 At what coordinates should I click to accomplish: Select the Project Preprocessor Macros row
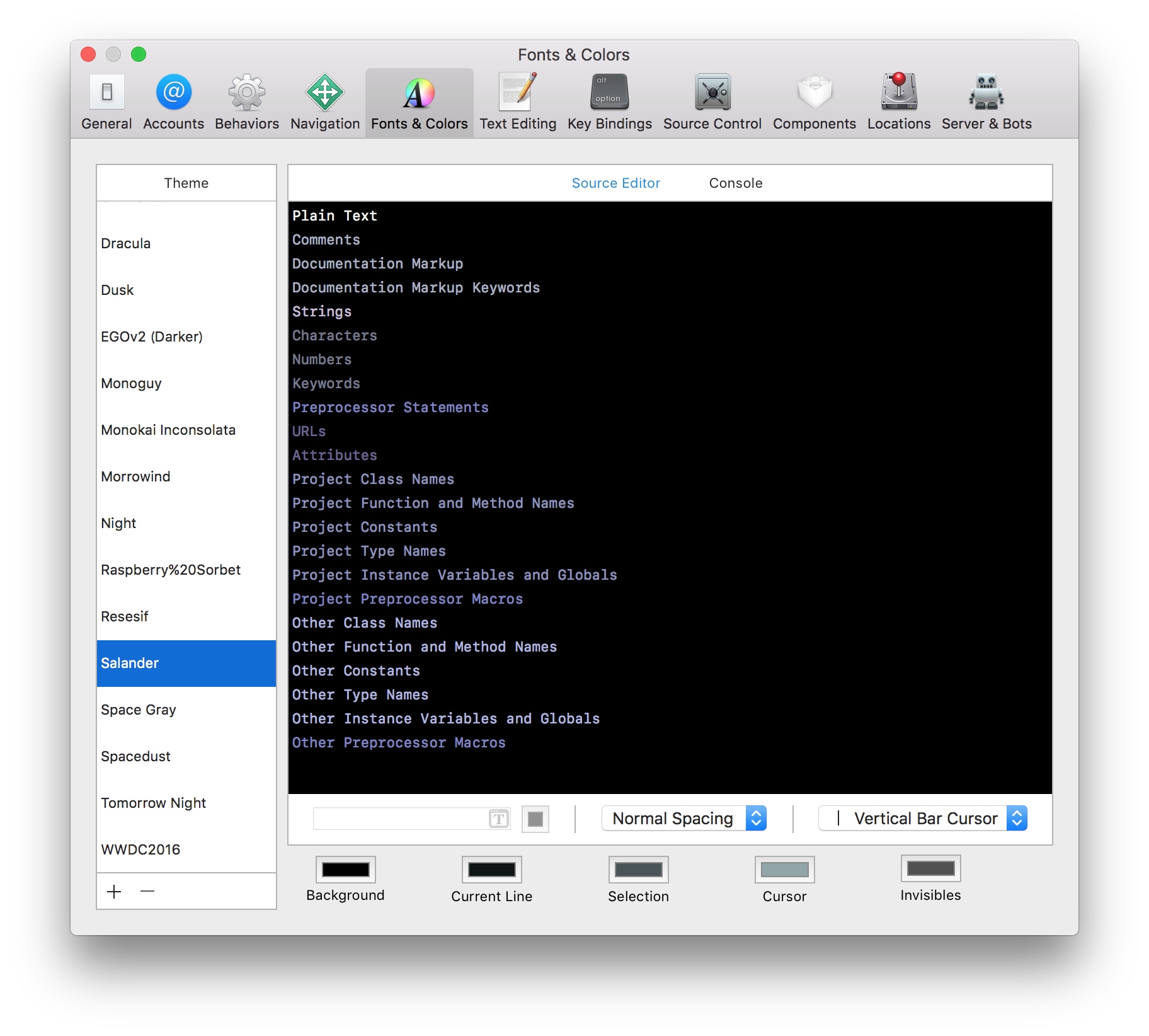pyautogui.click(x=670, y=599)
